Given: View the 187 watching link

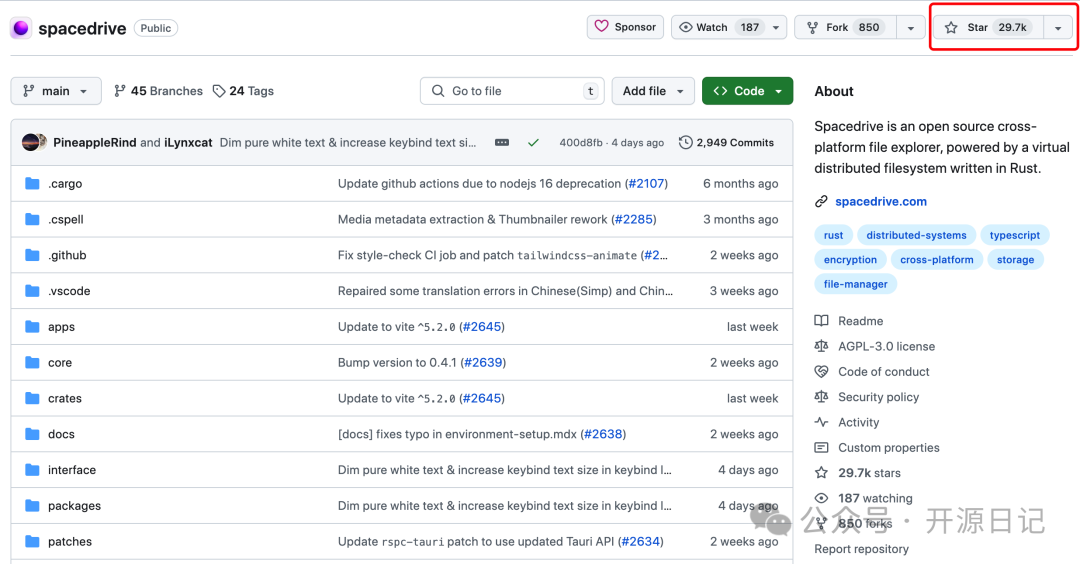Looking at the screenshot, I should click(875, 498).
